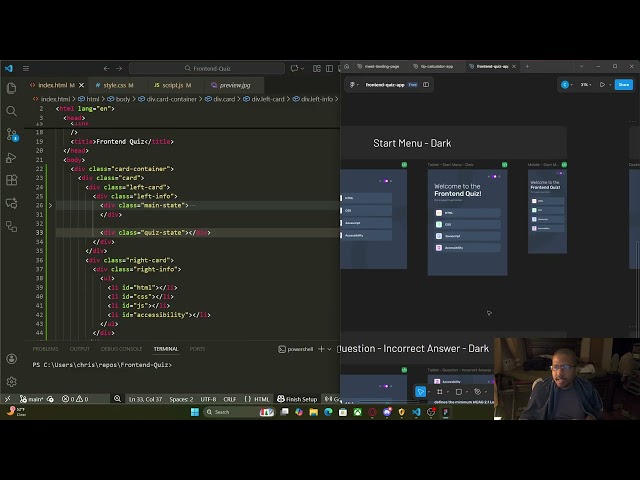Change the UTF-8 encoding in status bar
Image resolution: width=640 pixels, height=480 pixels.
(208, 399)
